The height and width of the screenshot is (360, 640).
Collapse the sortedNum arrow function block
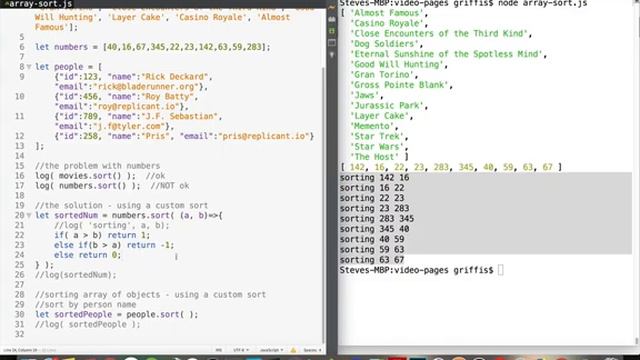[x=29, y=216]
